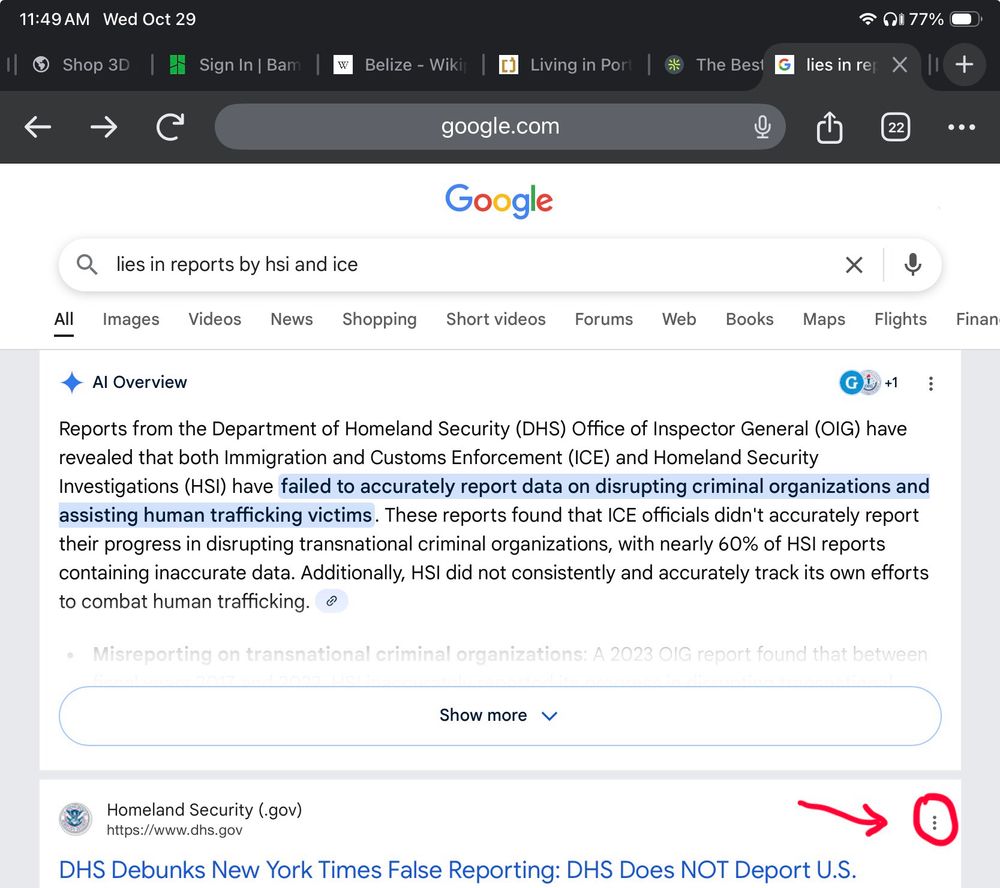Select the News results filter
The height and width of the screenshot is (888, 1000).
click(291, 319)
